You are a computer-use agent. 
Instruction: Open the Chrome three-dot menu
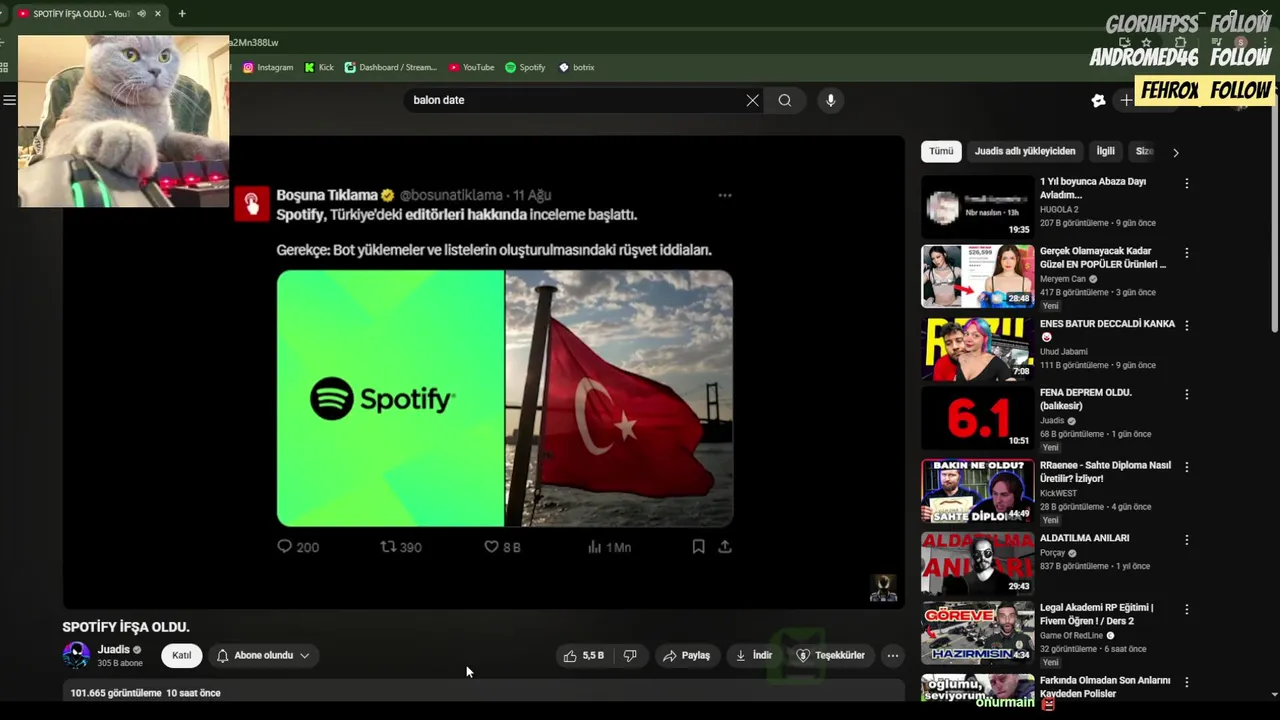pyautogui.click(x=1266, y=43)
